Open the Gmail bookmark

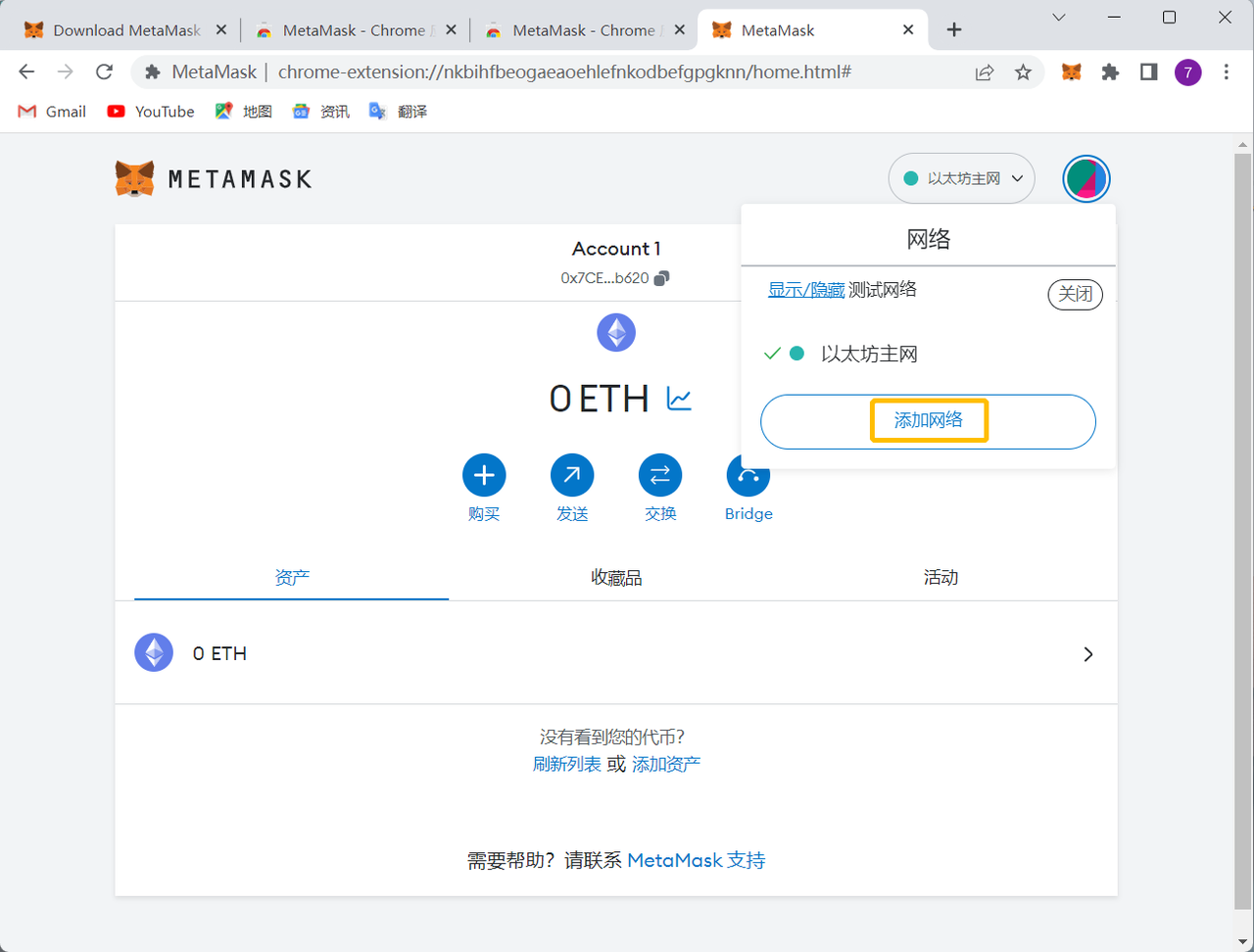tap(52, 112)
